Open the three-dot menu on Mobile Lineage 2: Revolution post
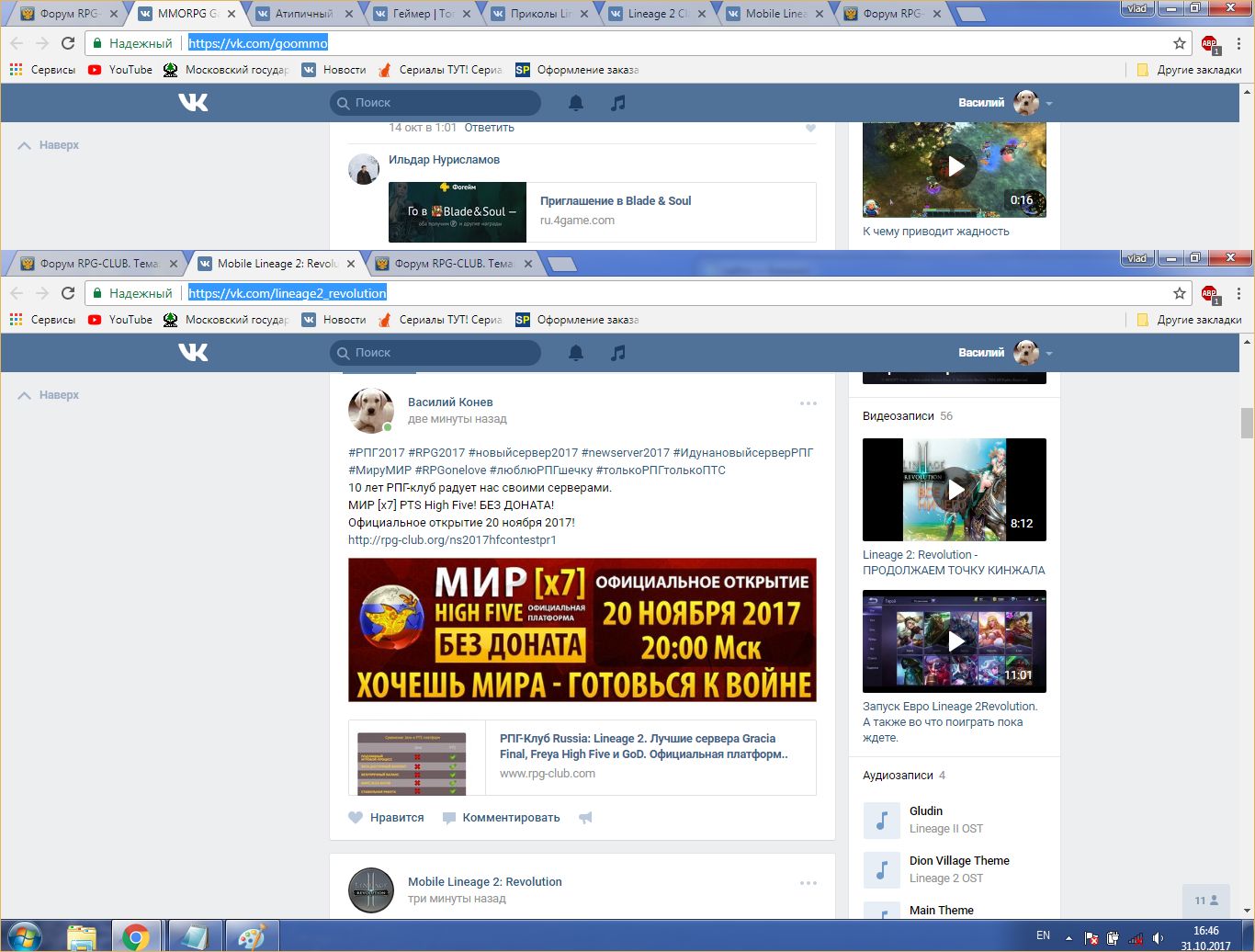 (808, 883)
